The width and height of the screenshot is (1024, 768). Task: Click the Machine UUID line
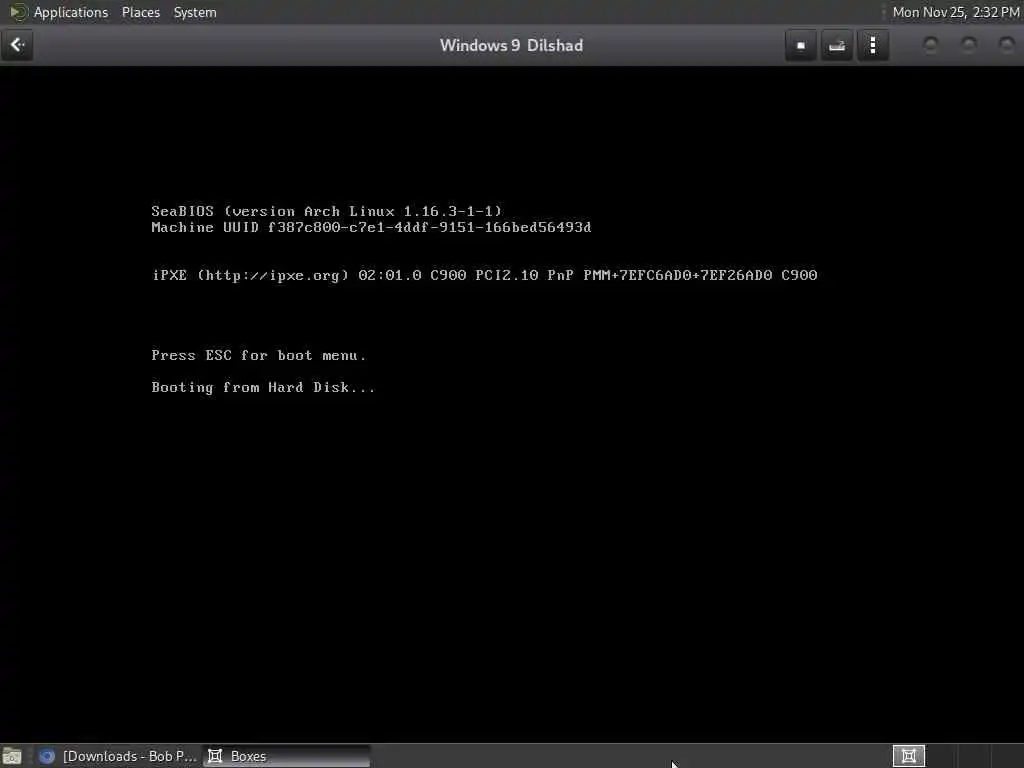pos(371,227)
